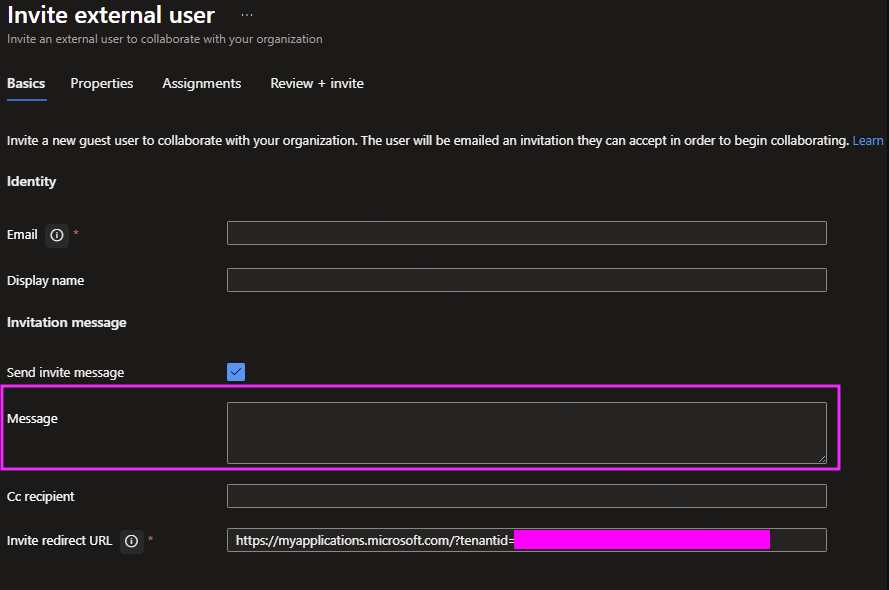This screenshot has height=590, width=889.
Task: Select the Cc recipient input field
Action: coord(526,496)
